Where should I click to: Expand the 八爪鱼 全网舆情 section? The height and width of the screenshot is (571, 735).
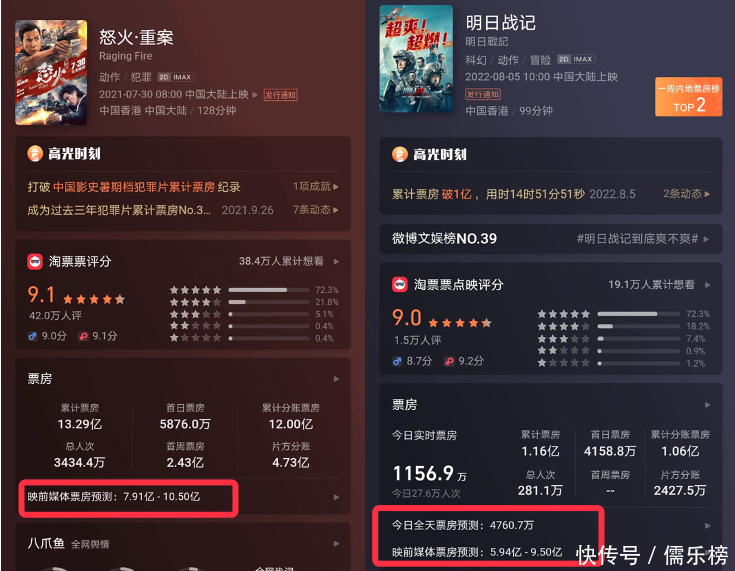(183, 544)
